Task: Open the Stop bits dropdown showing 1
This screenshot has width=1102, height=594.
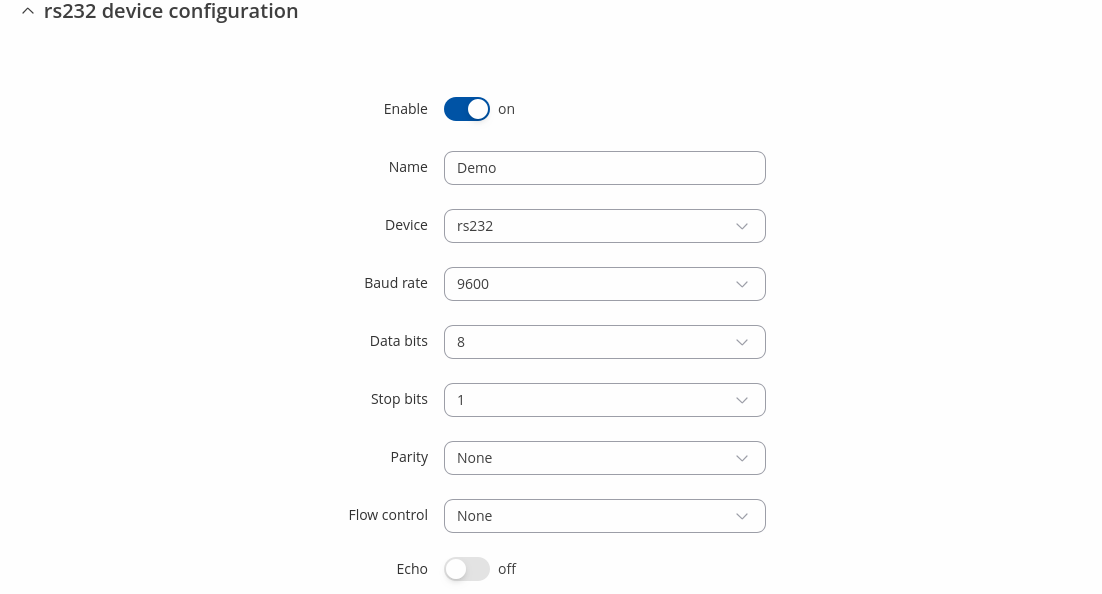Action: point(604,400)
